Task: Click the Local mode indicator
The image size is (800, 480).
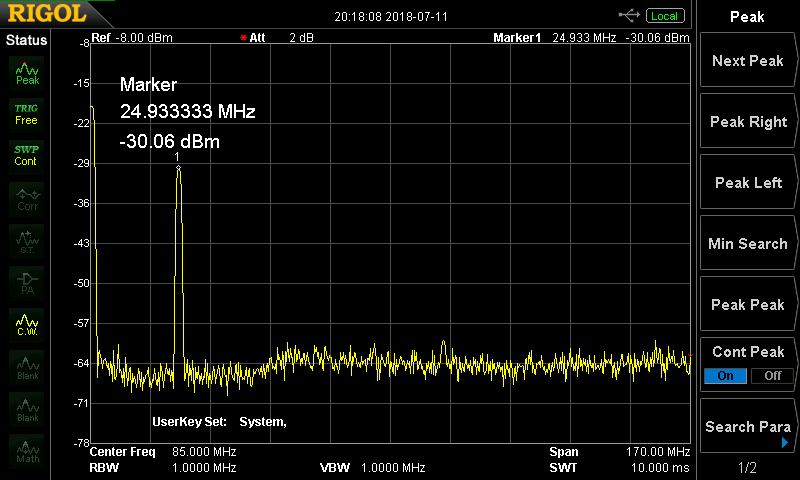Action: click(665, 16)
